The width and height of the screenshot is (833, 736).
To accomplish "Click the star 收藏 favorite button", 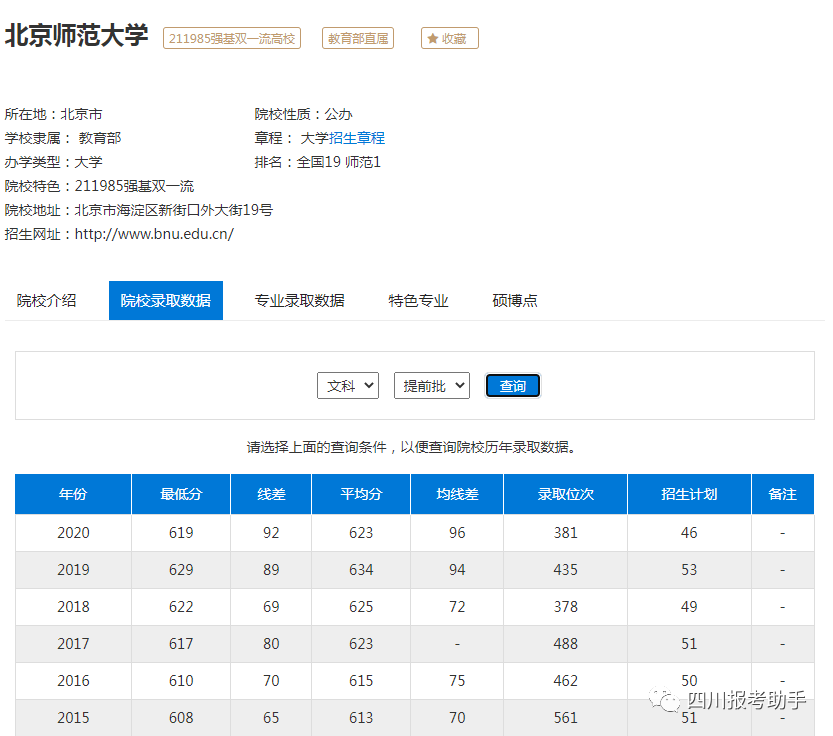I will pos(449,38).
